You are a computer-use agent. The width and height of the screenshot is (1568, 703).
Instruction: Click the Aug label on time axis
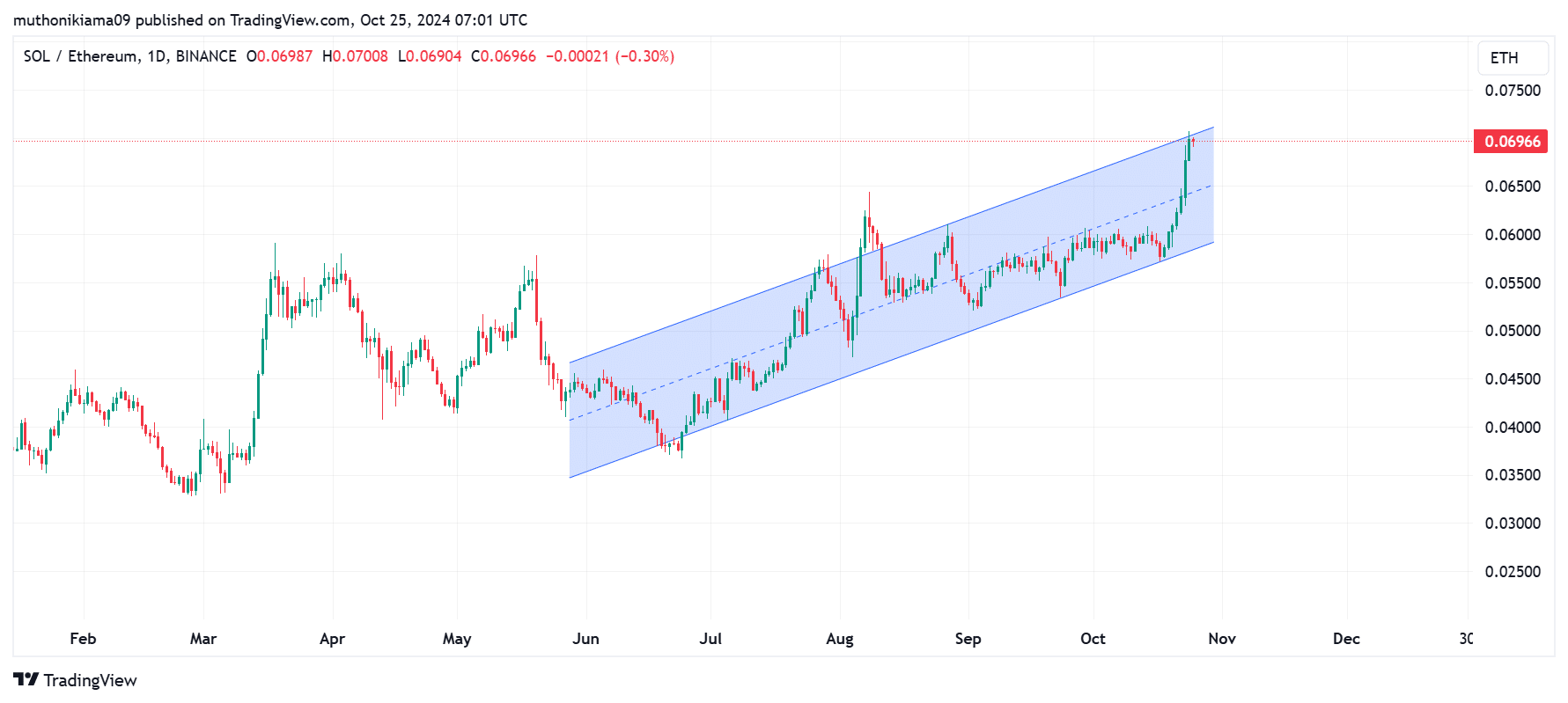tap(840, 639)
